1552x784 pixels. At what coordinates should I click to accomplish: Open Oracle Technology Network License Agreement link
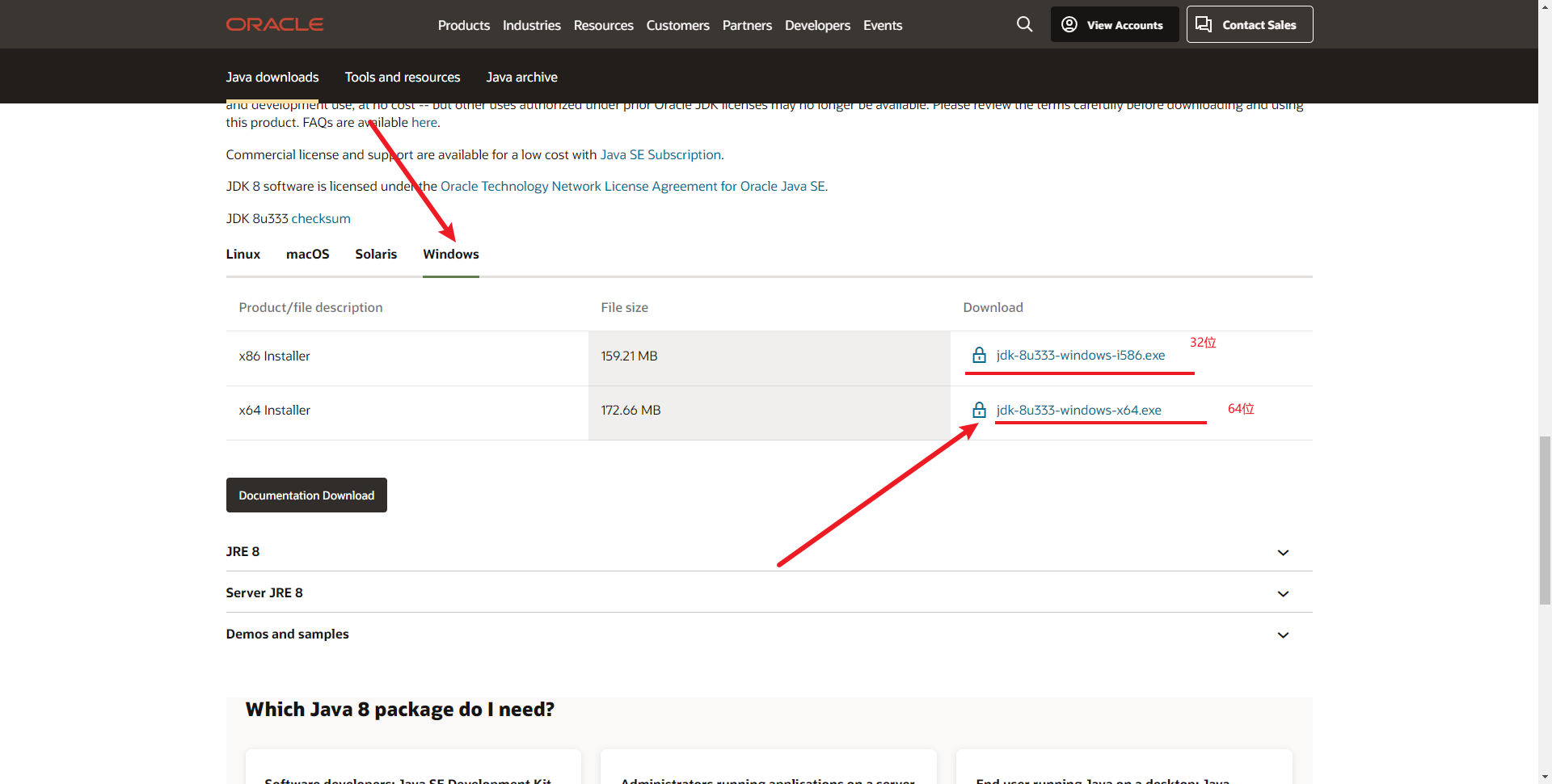pos(633,186)
